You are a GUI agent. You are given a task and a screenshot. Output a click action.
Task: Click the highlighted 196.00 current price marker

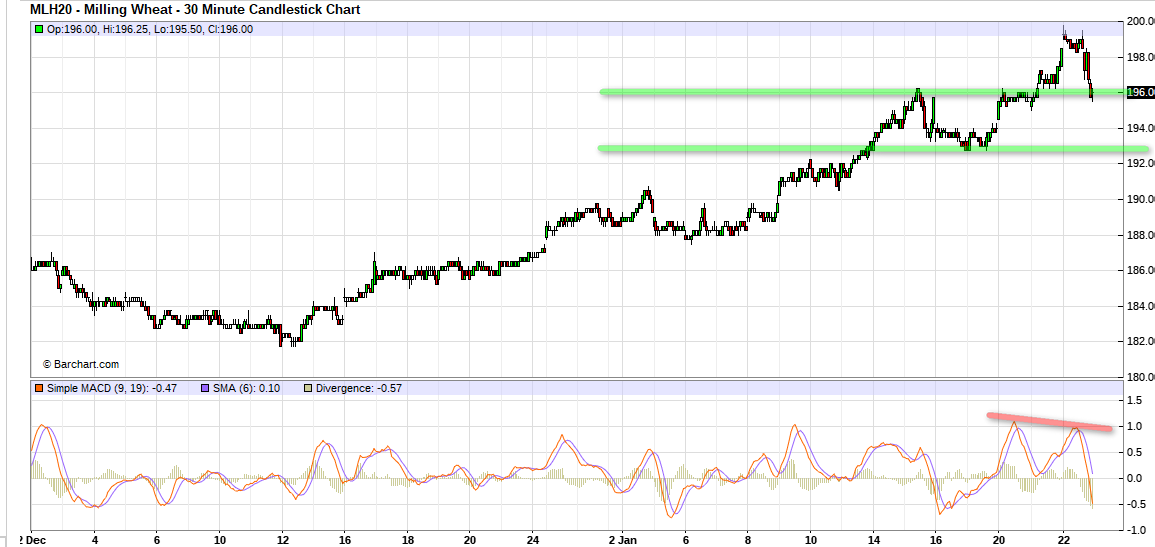(1140, 93)
